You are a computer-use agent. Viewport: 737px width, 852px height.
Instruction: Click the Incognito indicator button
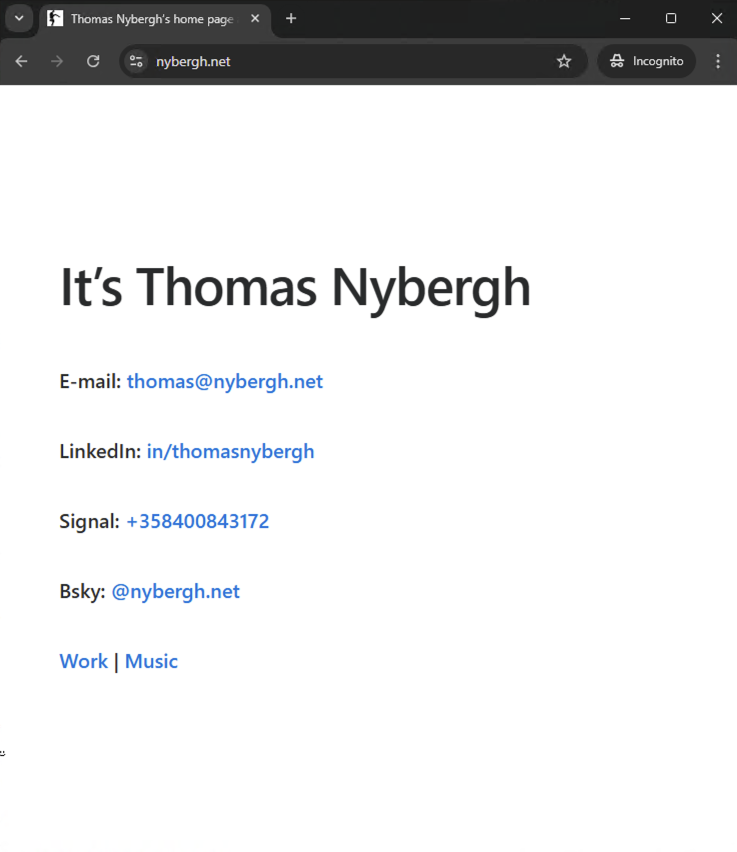click(x=647, y=61)
